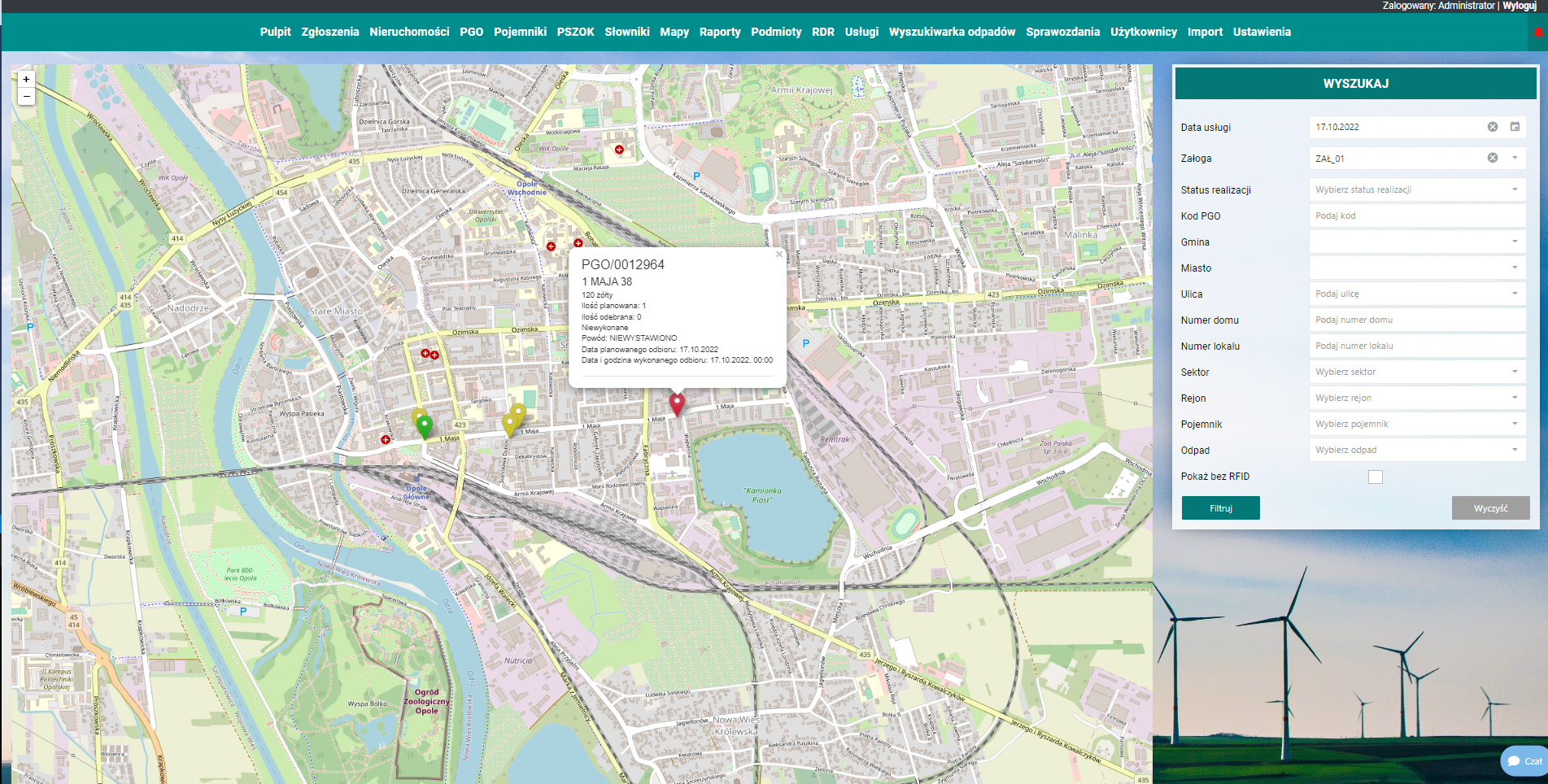Click the Wyczyść button
1548x784 pixels.
click(1490, 508)
